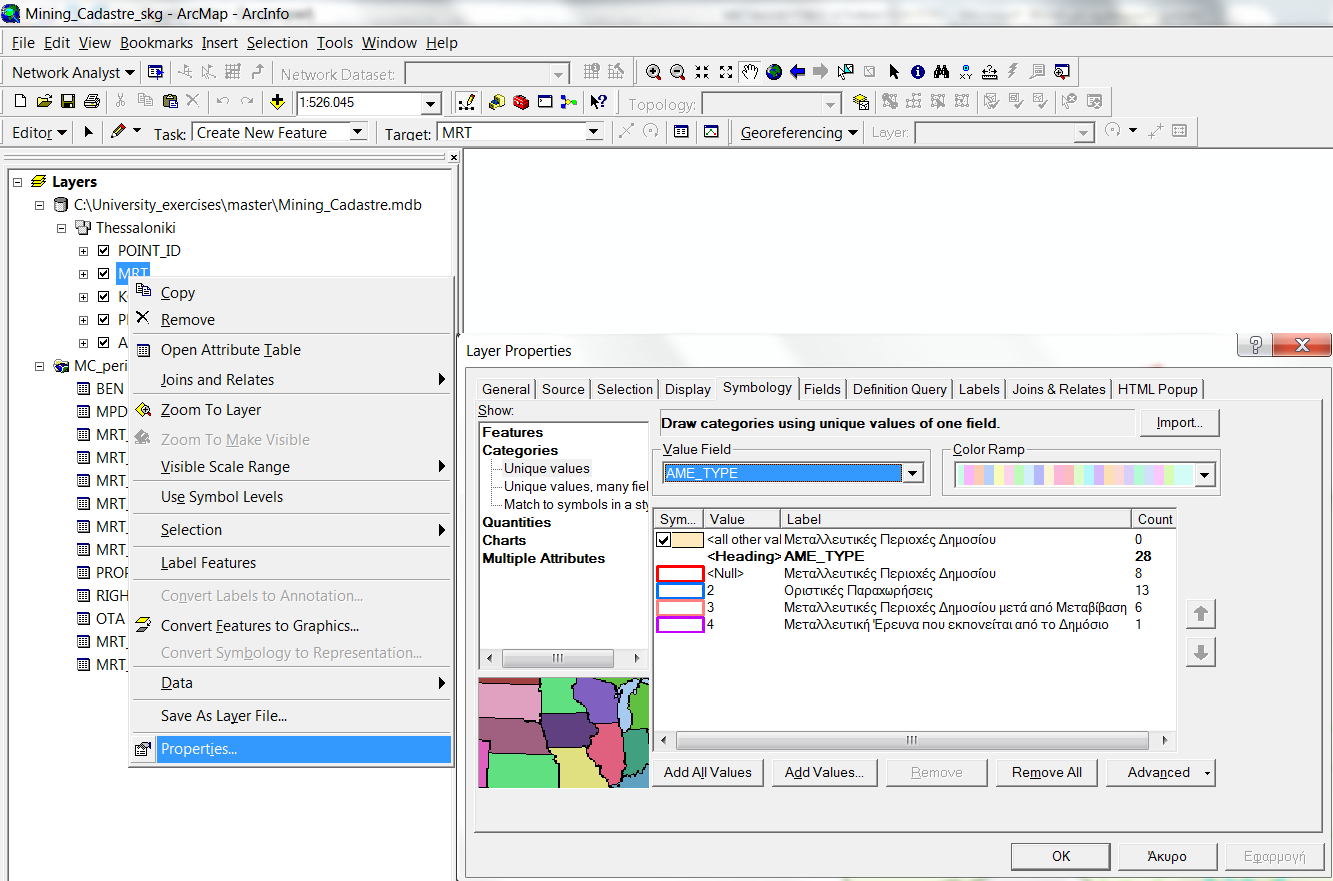This screenshot has height=881, width=1333.
Task: Click the OK button
Action: (1061, 856)
